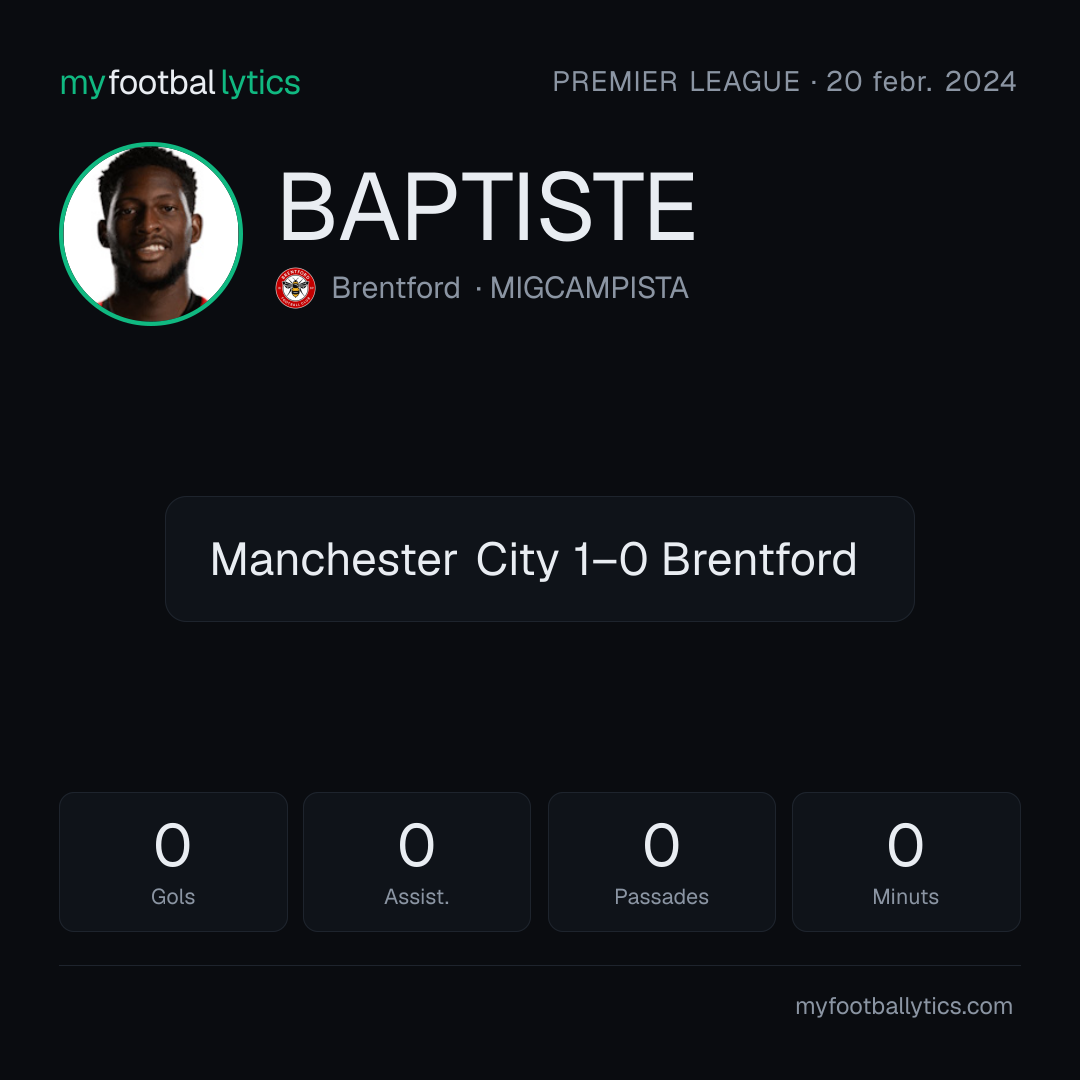The image size is (1080, 1080).
Task: Click the zero value above Gols
Action: pyautogui.click(x=172, y=845)
